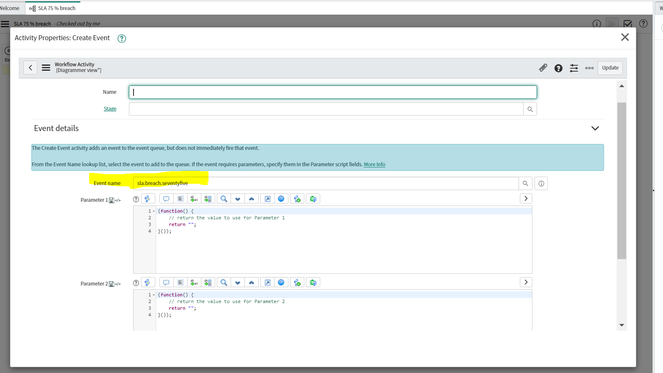Click blue circle help icon in Parameter 2 toolbar

[281, 282]
